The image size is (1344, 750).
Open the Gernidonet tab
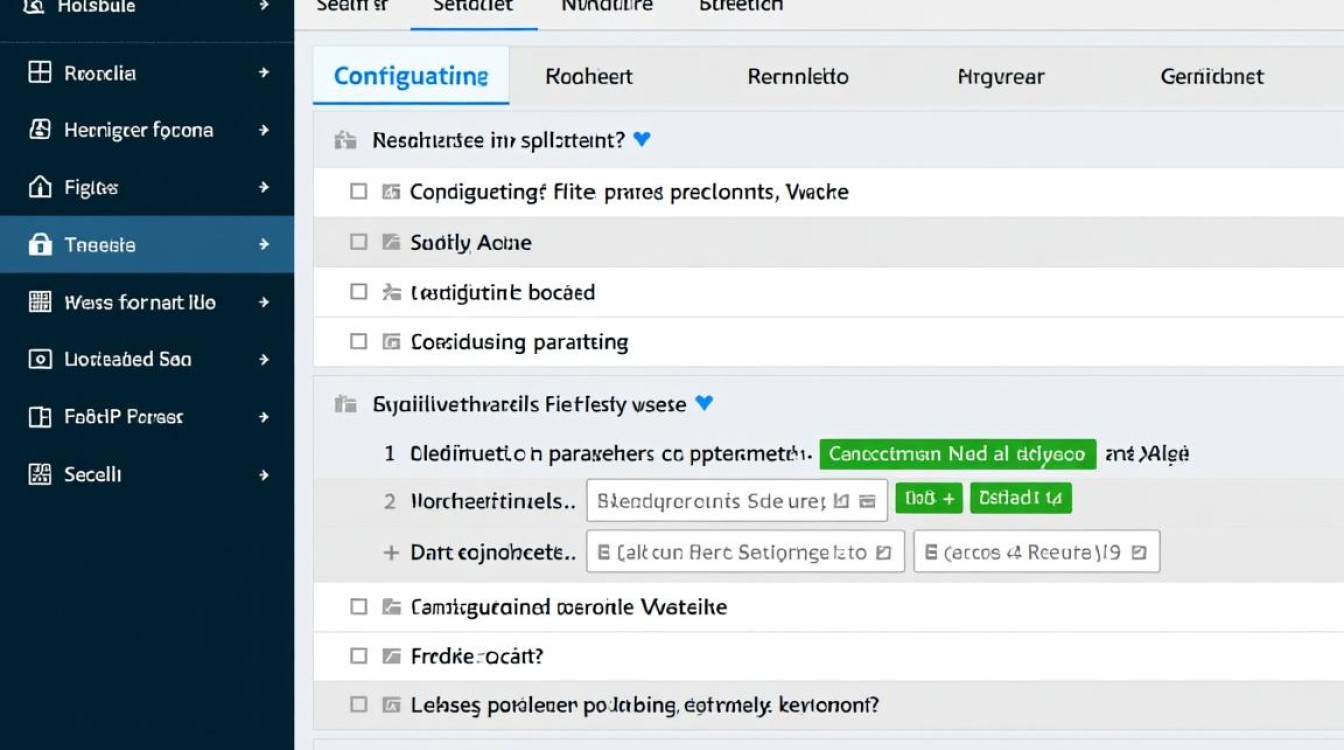click(1212, 76)
